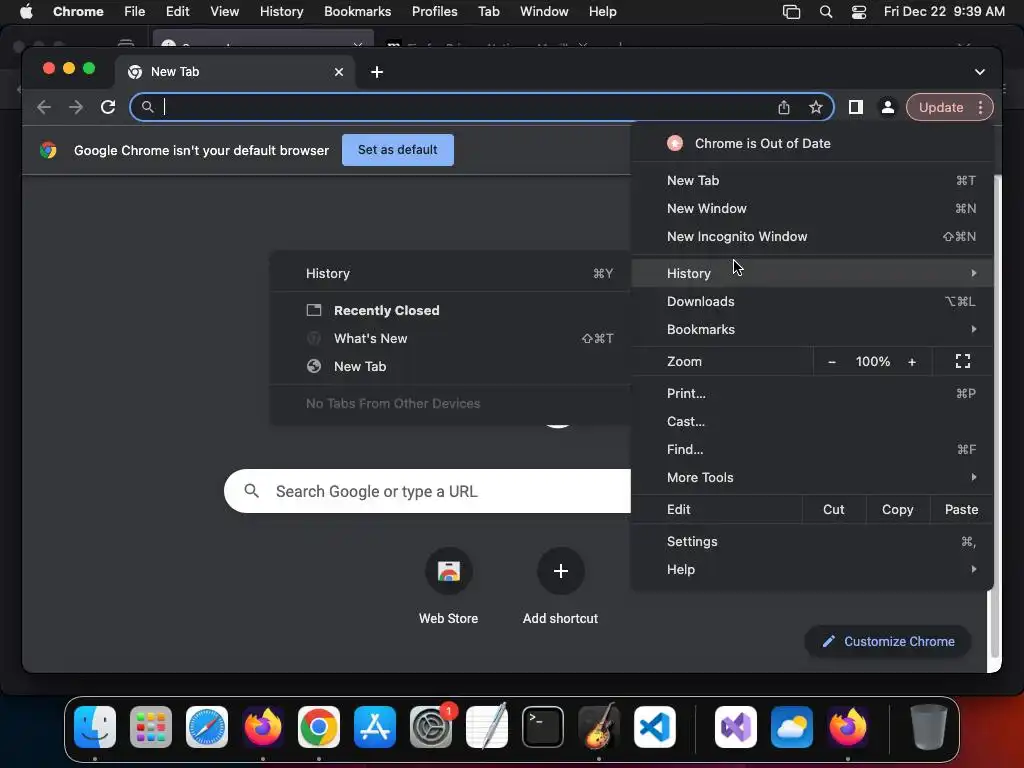The height and width of the screenshot is (768, 1024).
Task: Choose Print... from the menu
Action: click(x=812, y=393)
